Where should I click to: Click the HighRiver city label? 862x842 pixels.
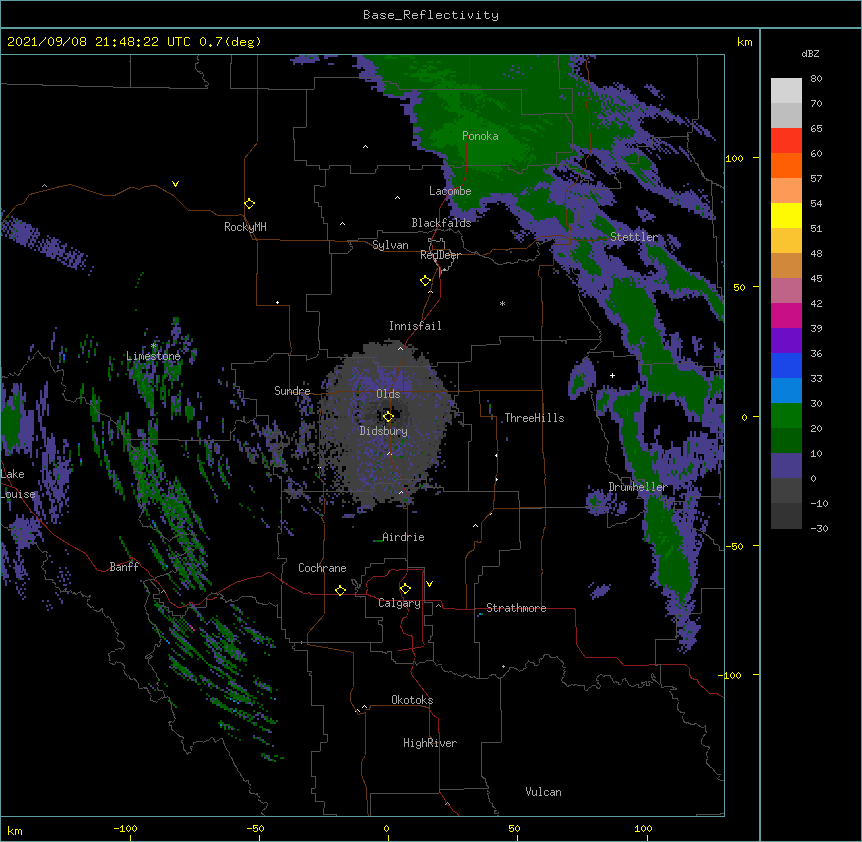point(430,743)
